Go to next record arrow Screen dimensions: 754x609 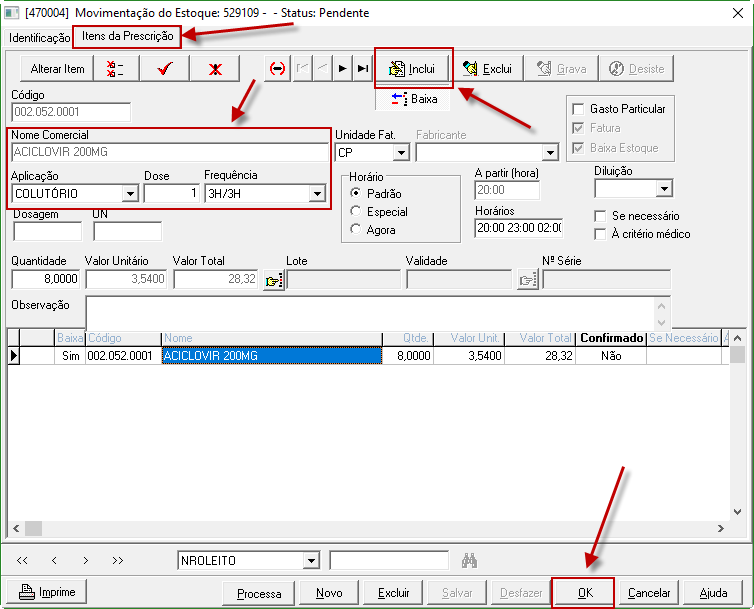342,69
